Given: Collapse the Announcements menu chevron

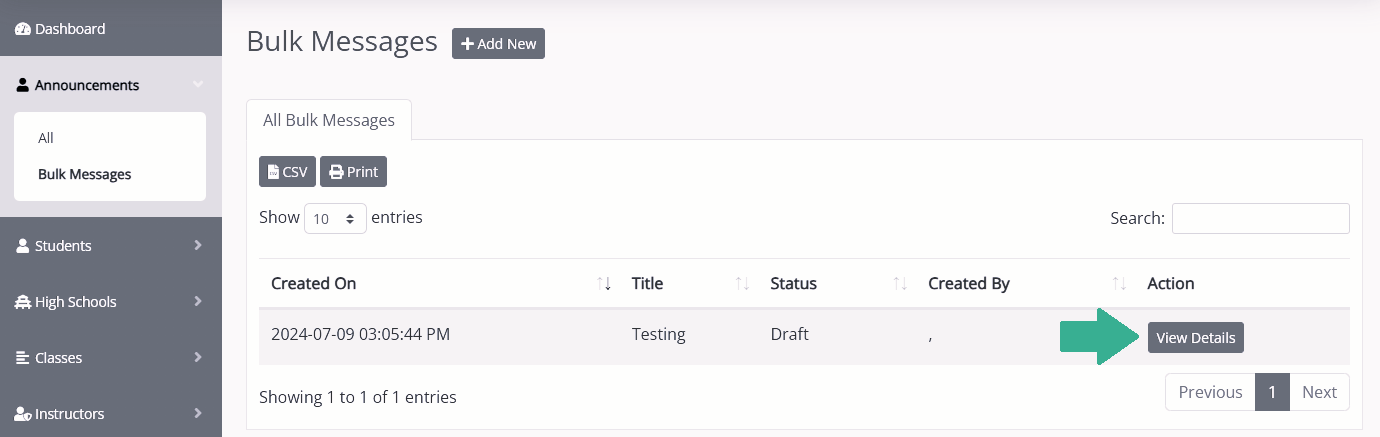Looking at the screenshot, I should pyautogui.click(x=198, y=85).
